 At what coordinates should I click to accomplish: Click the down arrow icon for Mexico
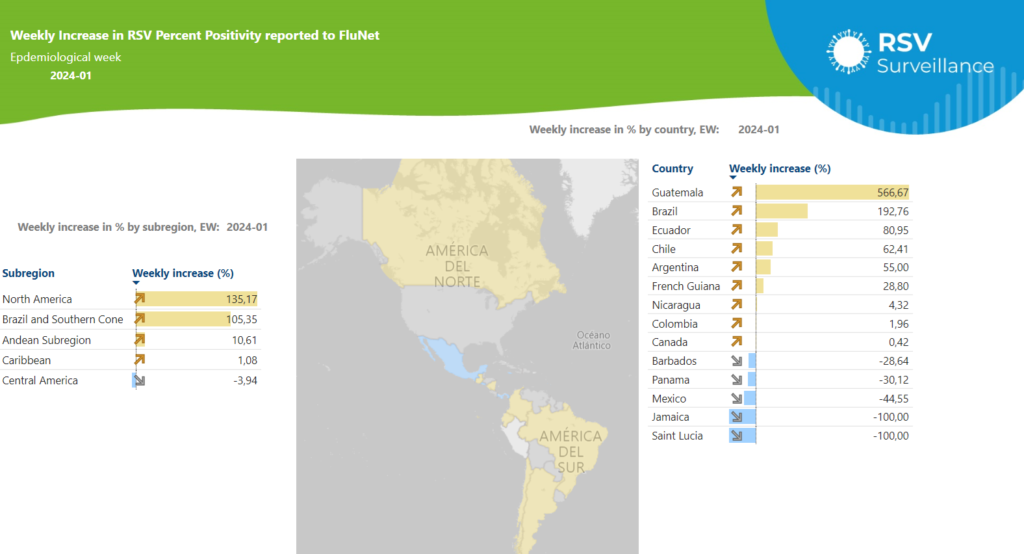point(737,399)
